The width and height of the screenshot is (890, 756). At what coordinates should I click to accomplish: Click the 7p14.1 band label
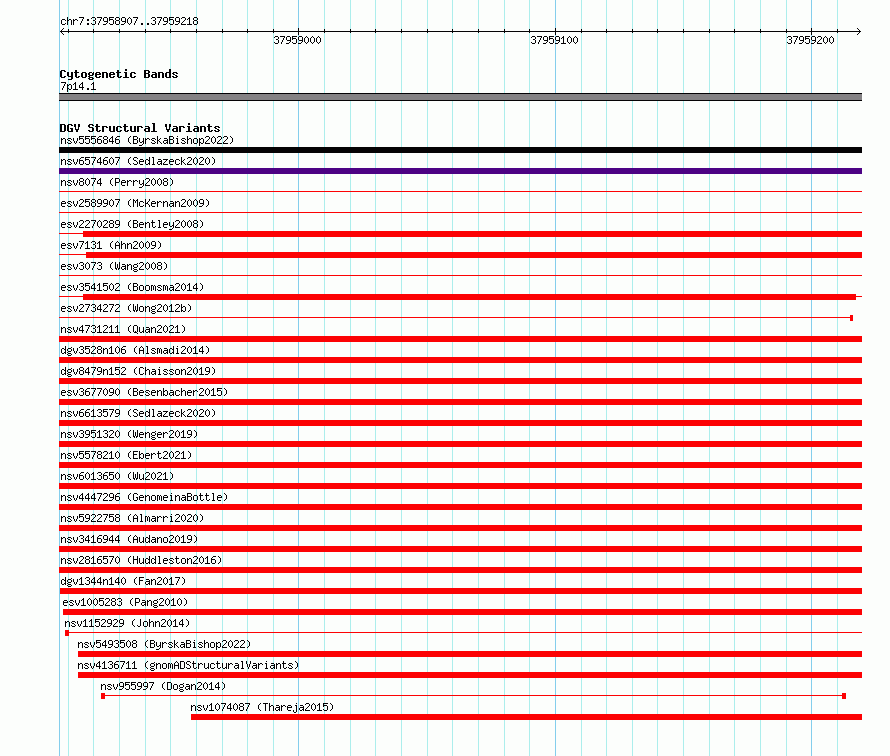point(78,86)
